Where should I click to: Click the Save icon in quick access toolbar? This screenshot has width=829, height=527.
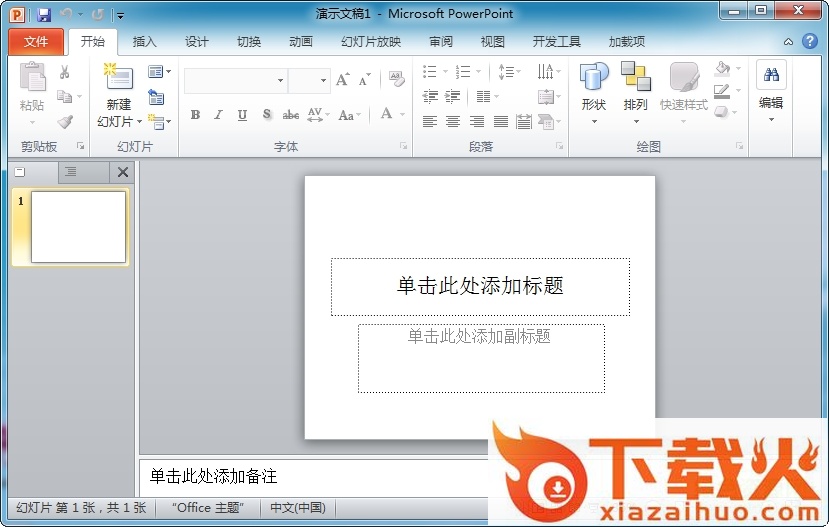44,15
